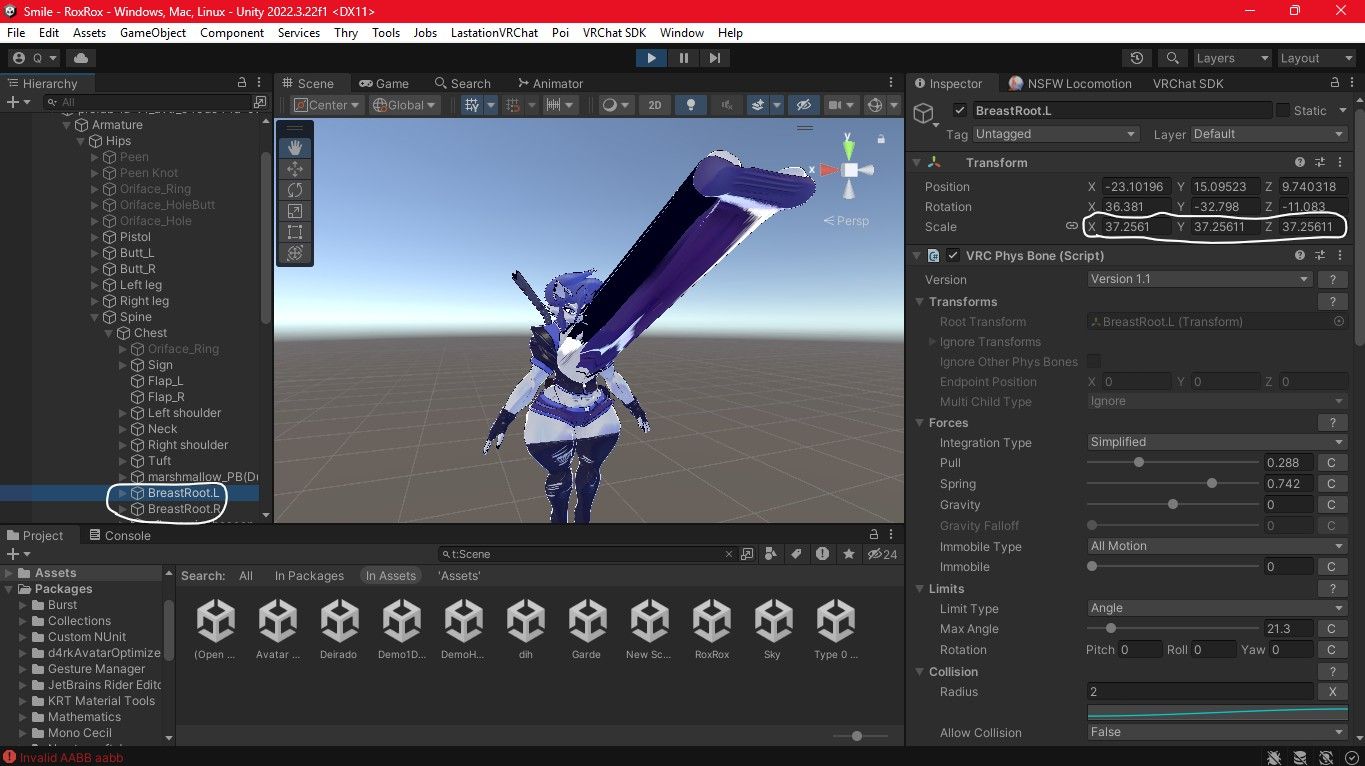Open the cloud services icon
1365x766 pixels.
[81, 58]
